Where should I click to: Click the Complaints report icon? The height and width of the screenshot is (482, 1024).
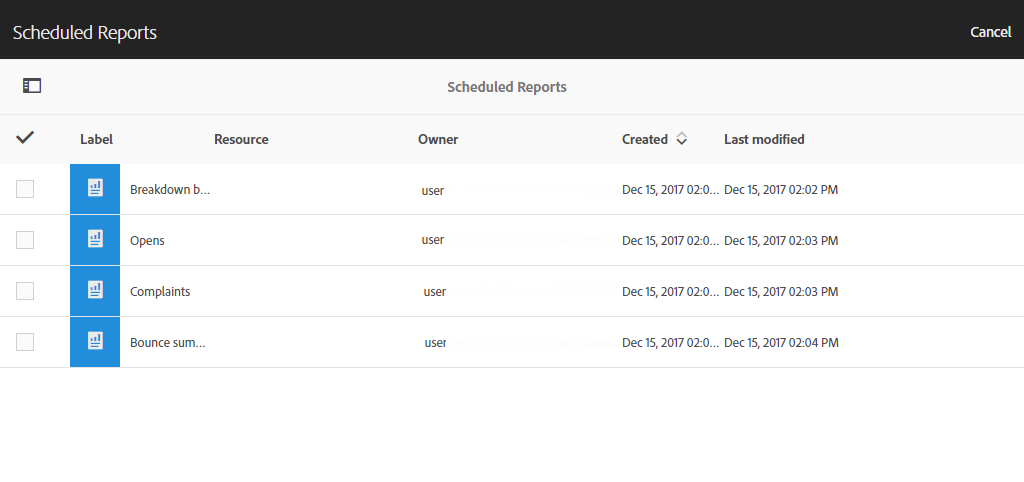(x=95, y=291)
